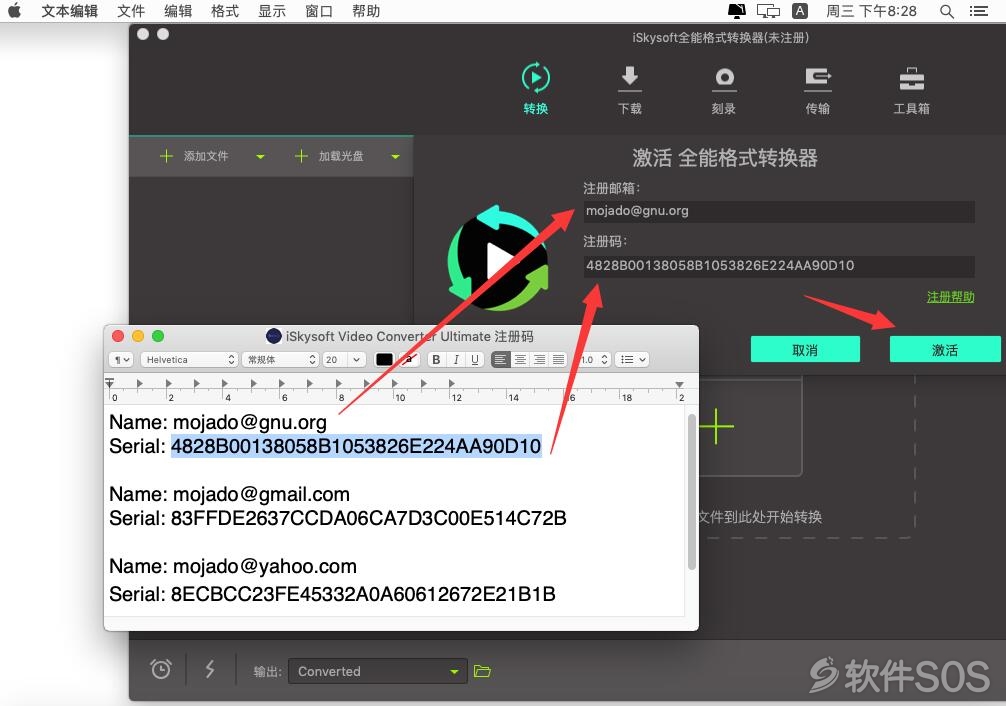The height and width of the screenshot is (706, 1006).
Task: Expand the Load Disc dropdown arrow
Action: (x=395, y=157)
